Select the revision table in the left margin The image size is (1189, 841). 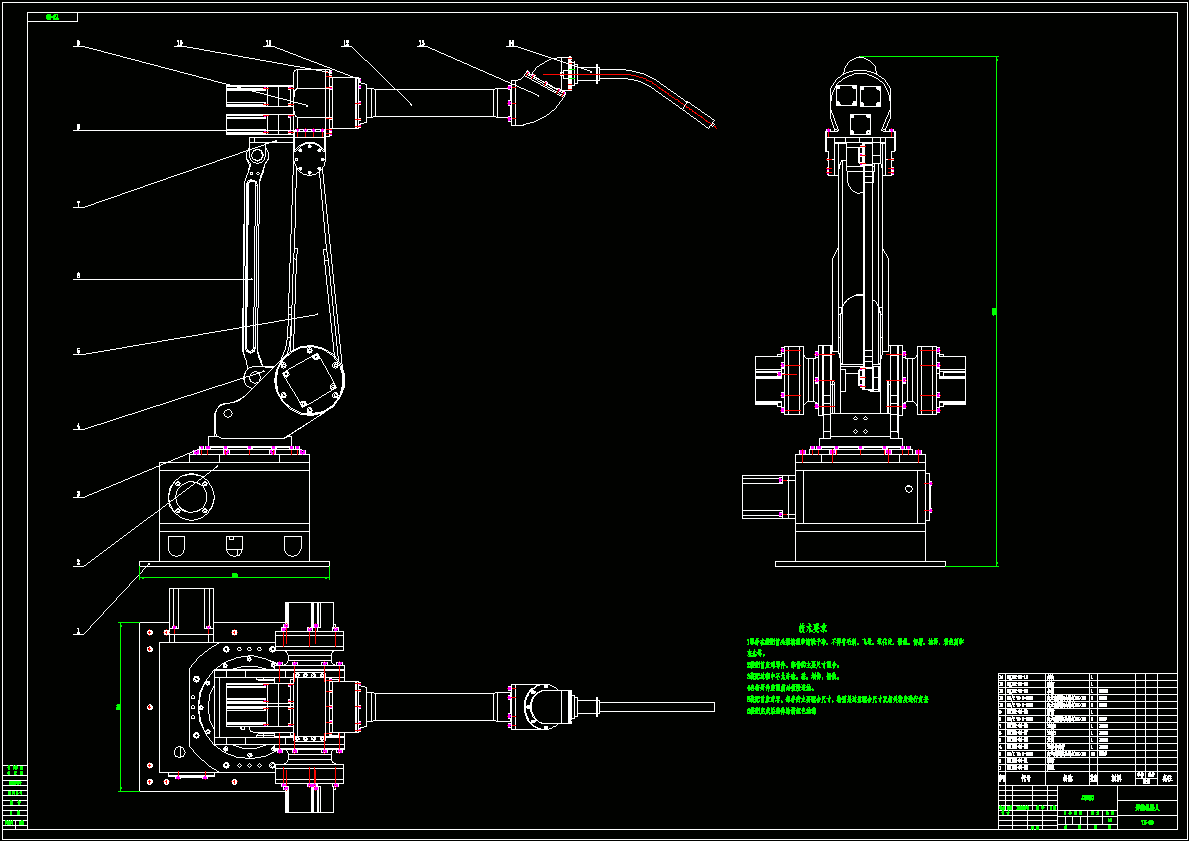tap(15, 796)
